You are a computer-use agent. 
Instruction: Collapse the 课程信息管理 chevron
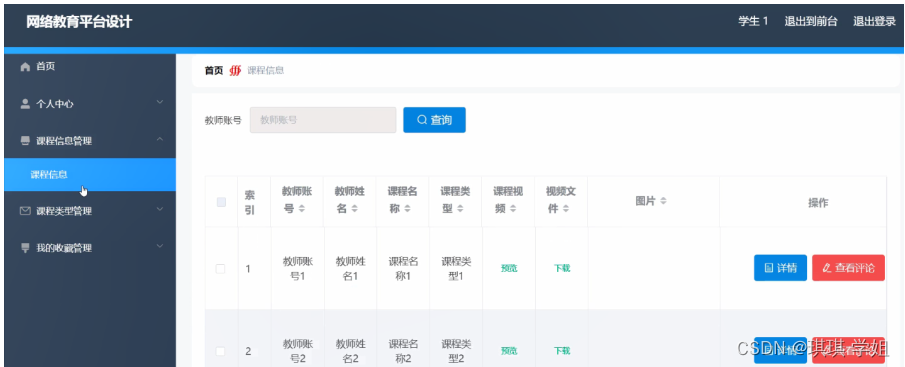point(160,140)
